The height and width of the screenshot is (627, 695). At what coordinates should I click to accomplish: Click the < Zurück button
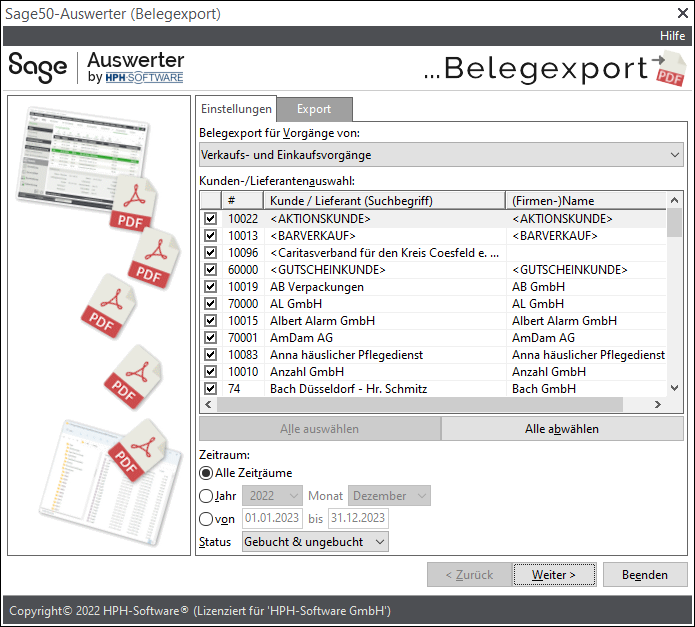click(x=469, y=575)
